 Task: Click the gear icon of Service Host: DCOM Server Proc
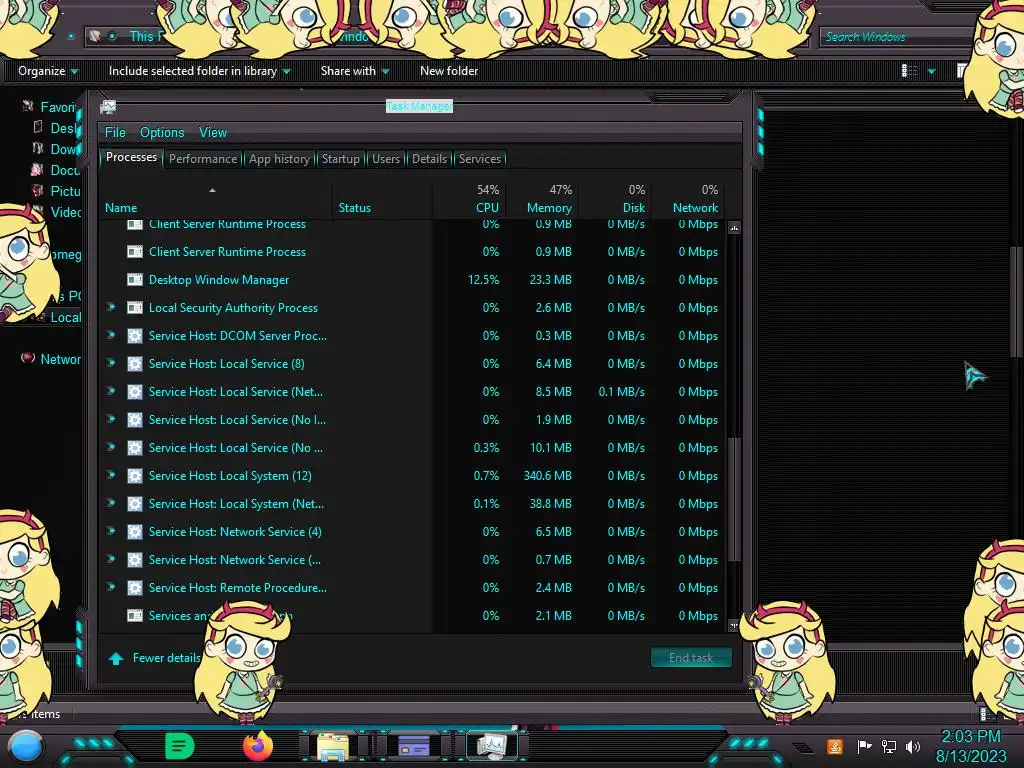pos(135,336)
